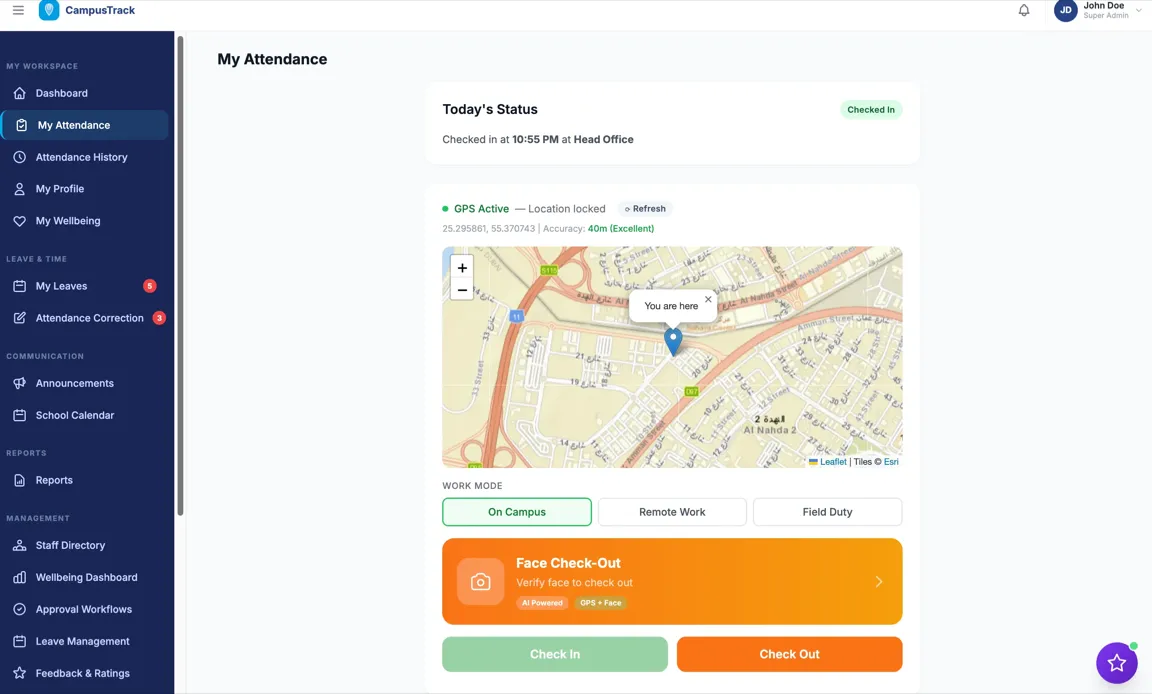
Task: Click the camera icon in Face Check-Out
Action: 480,582
